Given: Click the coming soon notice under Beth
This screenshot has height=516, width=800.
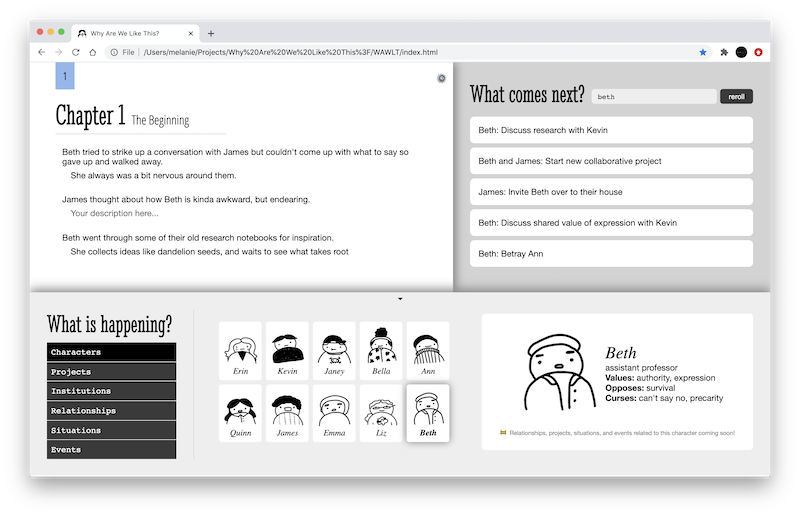Looking at the screenshot, I should pos(617,433).
